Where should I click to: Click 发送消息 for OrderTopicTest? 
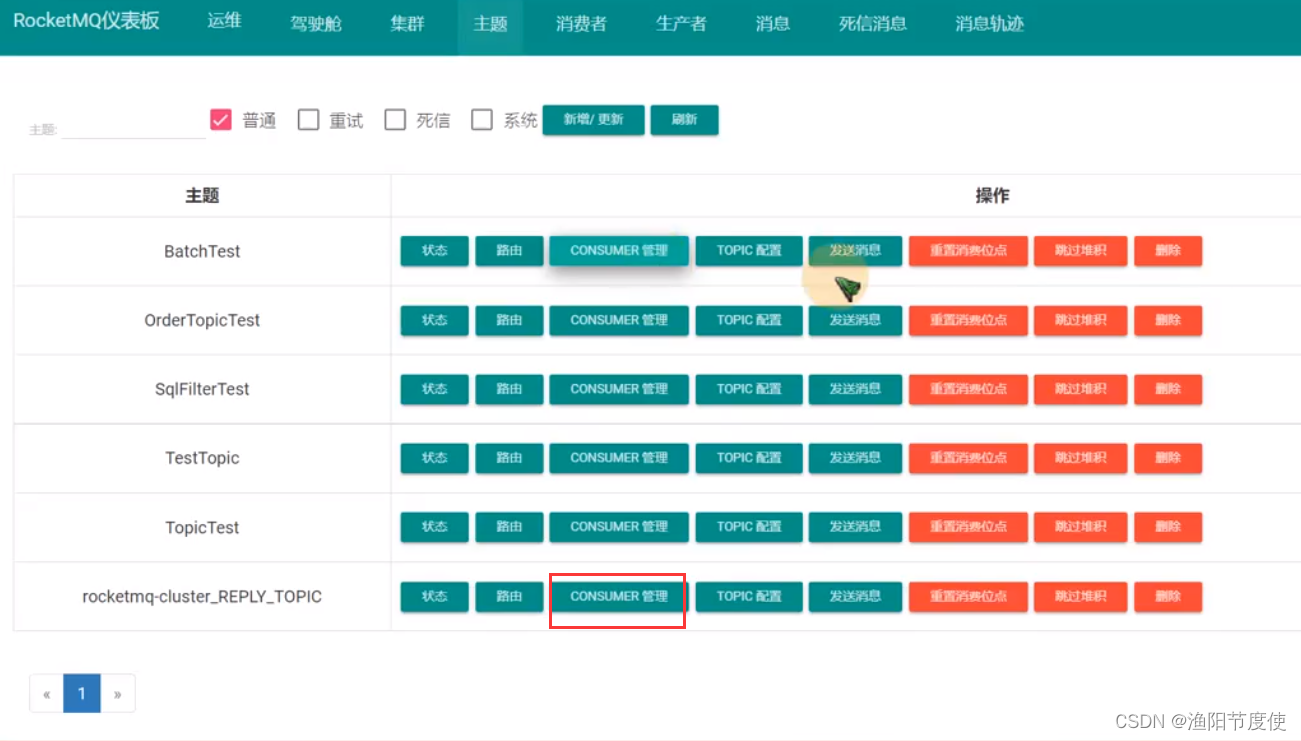pyautogui.click(x=855, y=320)
